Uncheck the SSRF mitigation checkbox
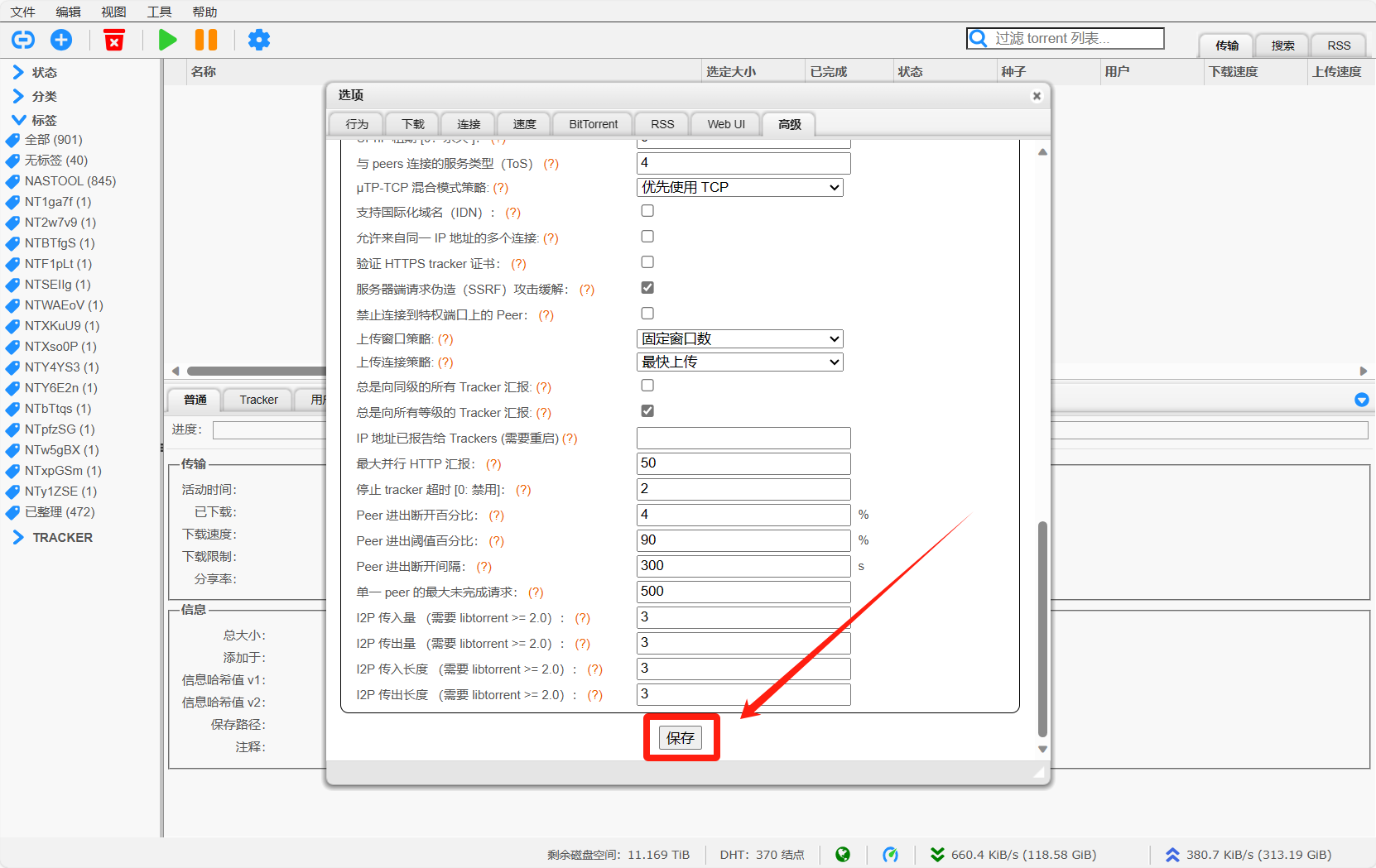Screen dimensions: 1376x868 [x=647, y=288]
